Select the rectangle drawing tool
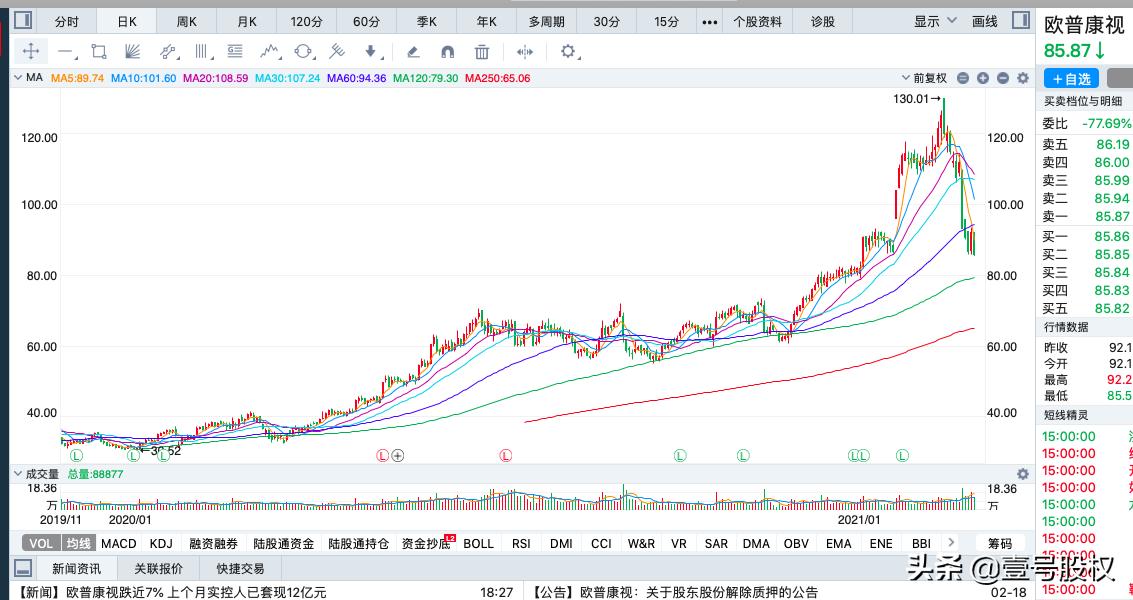The height and width of the screenshot is (600, 1133). (98, 53)
